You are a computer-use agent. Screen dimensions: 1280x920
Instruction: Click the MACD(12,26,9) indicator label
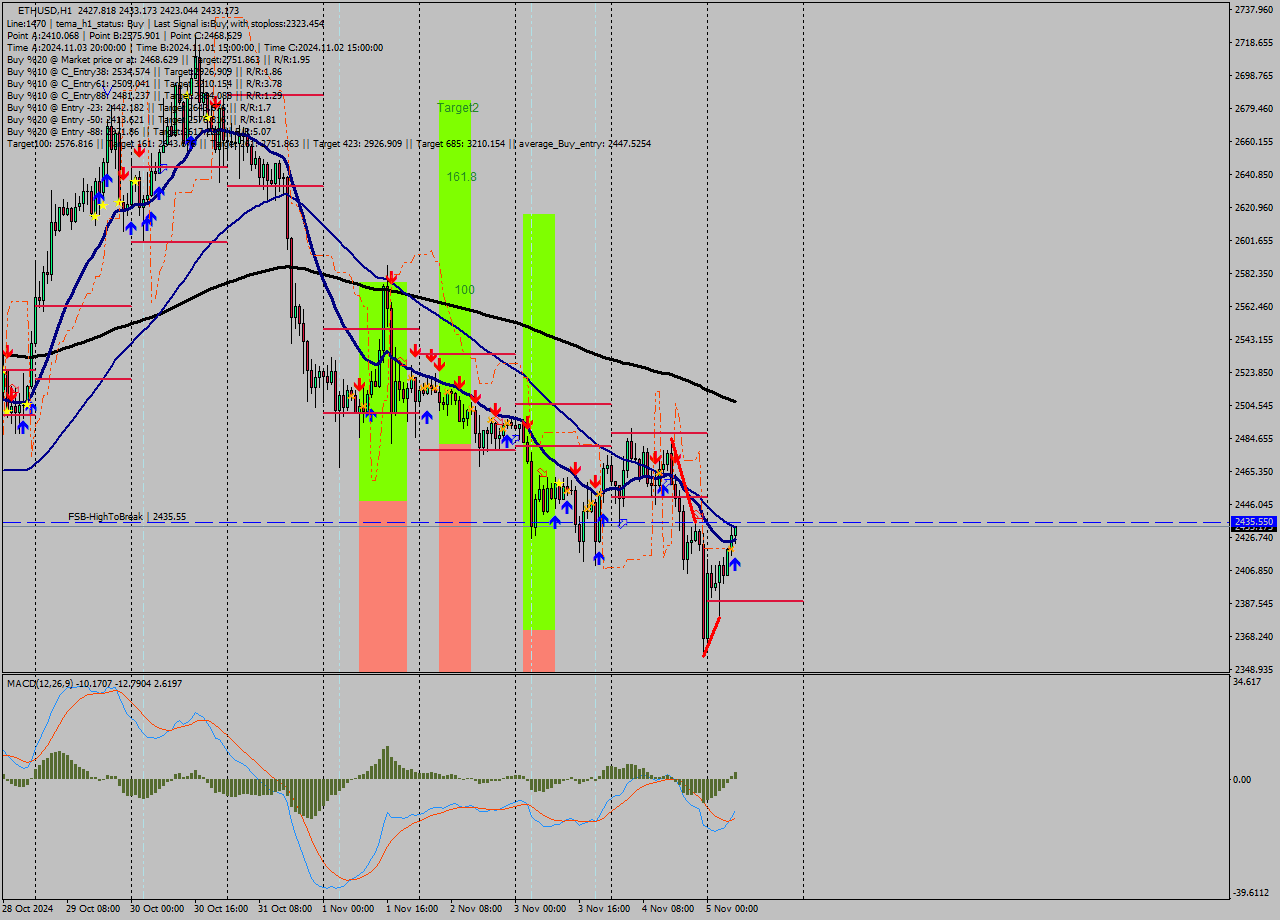pyautogui.click(x=94, y=683)
